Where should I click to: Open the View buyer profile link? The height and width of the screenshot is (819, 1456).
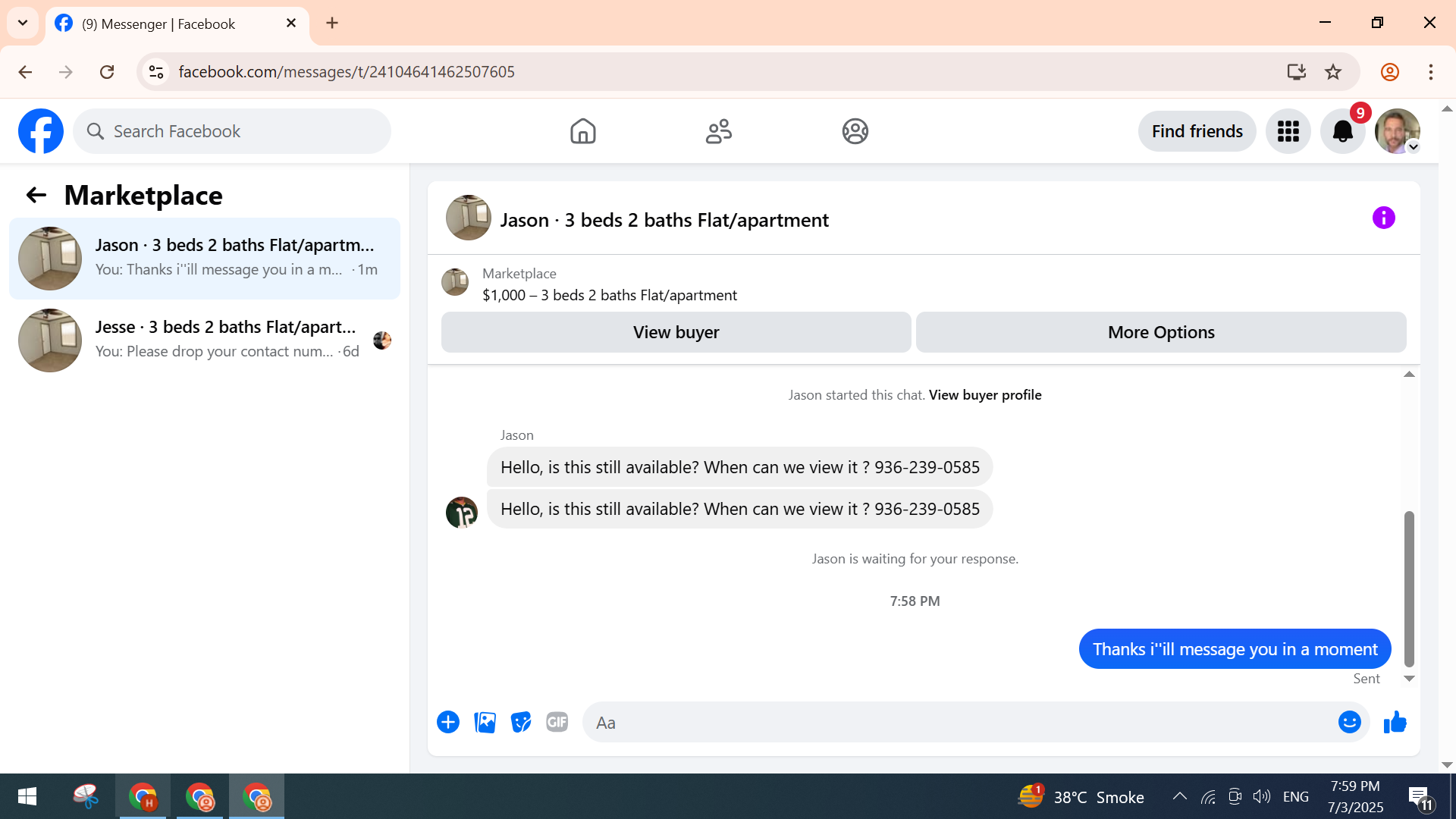pos(984,395)
